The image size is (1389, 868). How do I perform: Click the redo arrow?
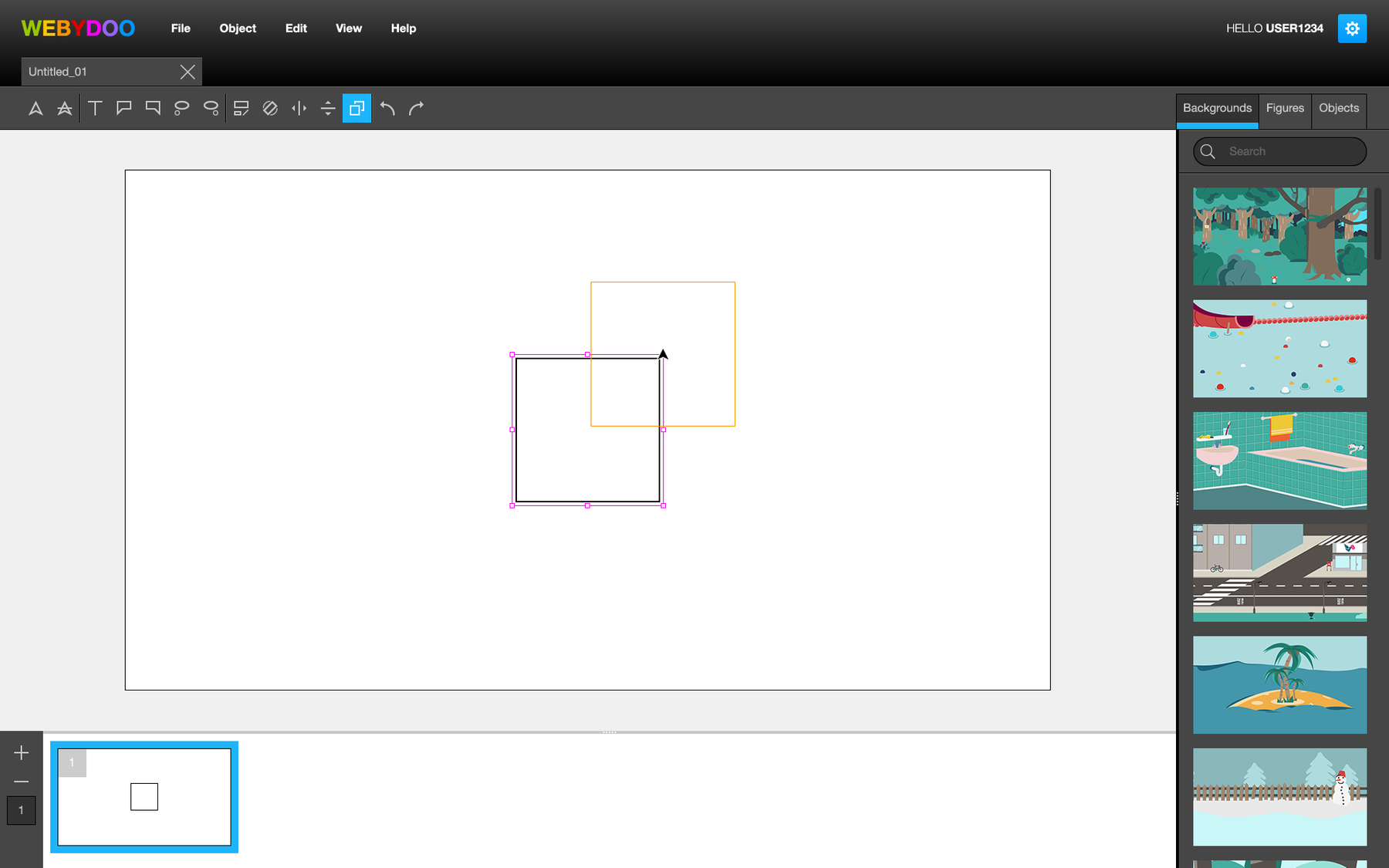417,109
